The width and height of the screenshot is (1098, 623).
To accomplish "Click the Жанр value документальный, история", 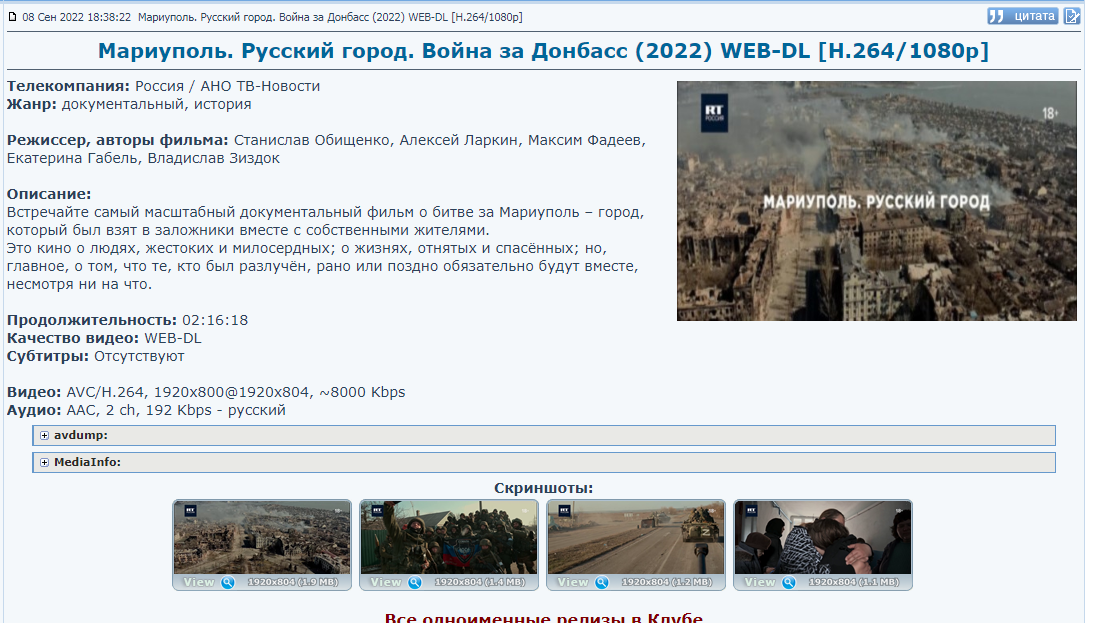I will (156, 104).
